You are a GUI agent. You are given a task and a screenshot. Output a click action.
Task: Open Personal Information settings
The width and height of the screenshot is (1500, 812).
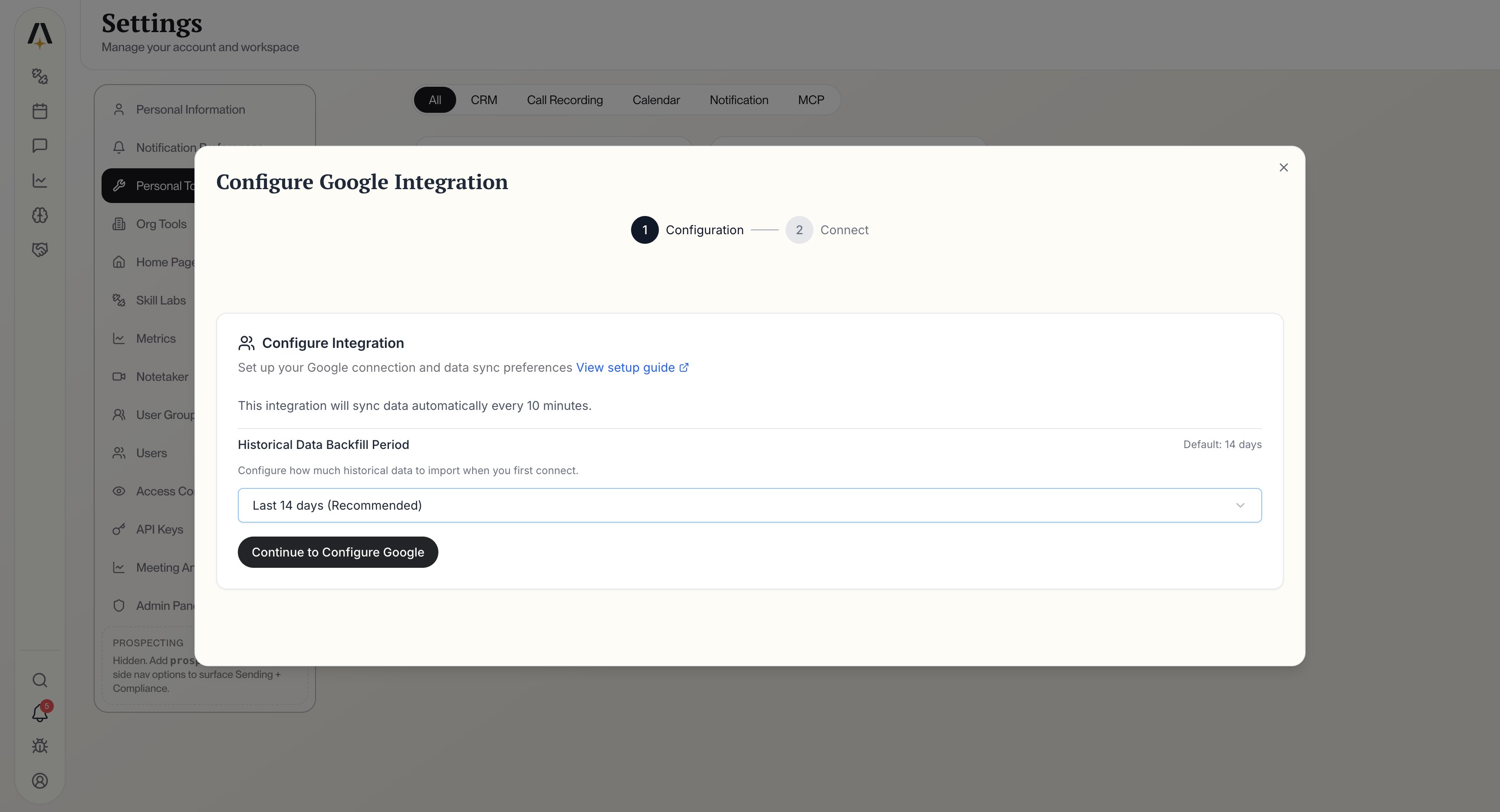click(x=205, y=109)
